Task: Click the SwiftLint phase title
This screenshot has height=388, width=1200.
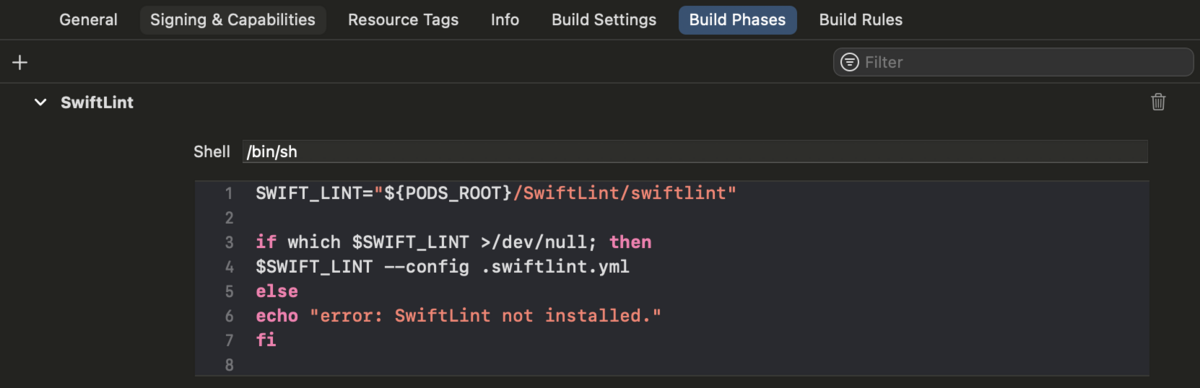Action: 97,102
